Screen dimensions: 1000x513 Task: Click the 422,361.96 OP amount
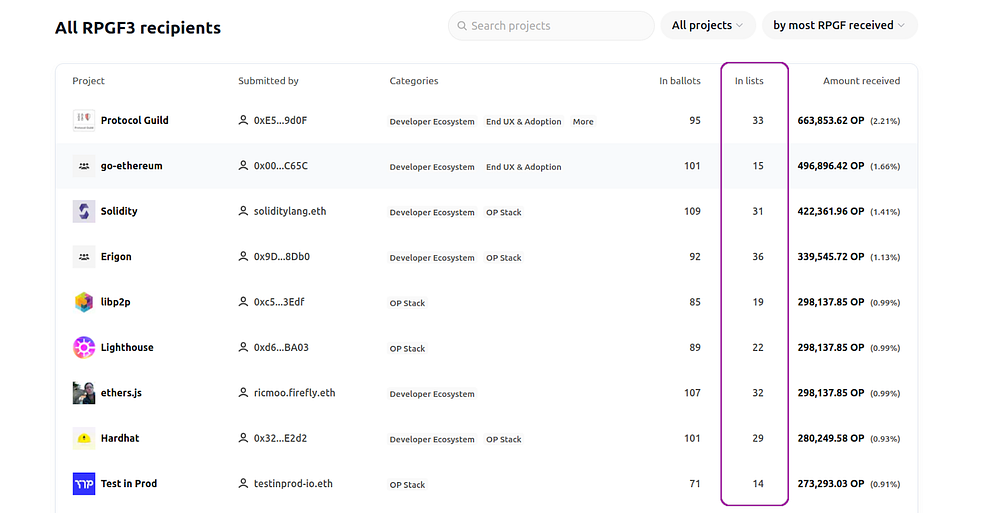[831, 211]
